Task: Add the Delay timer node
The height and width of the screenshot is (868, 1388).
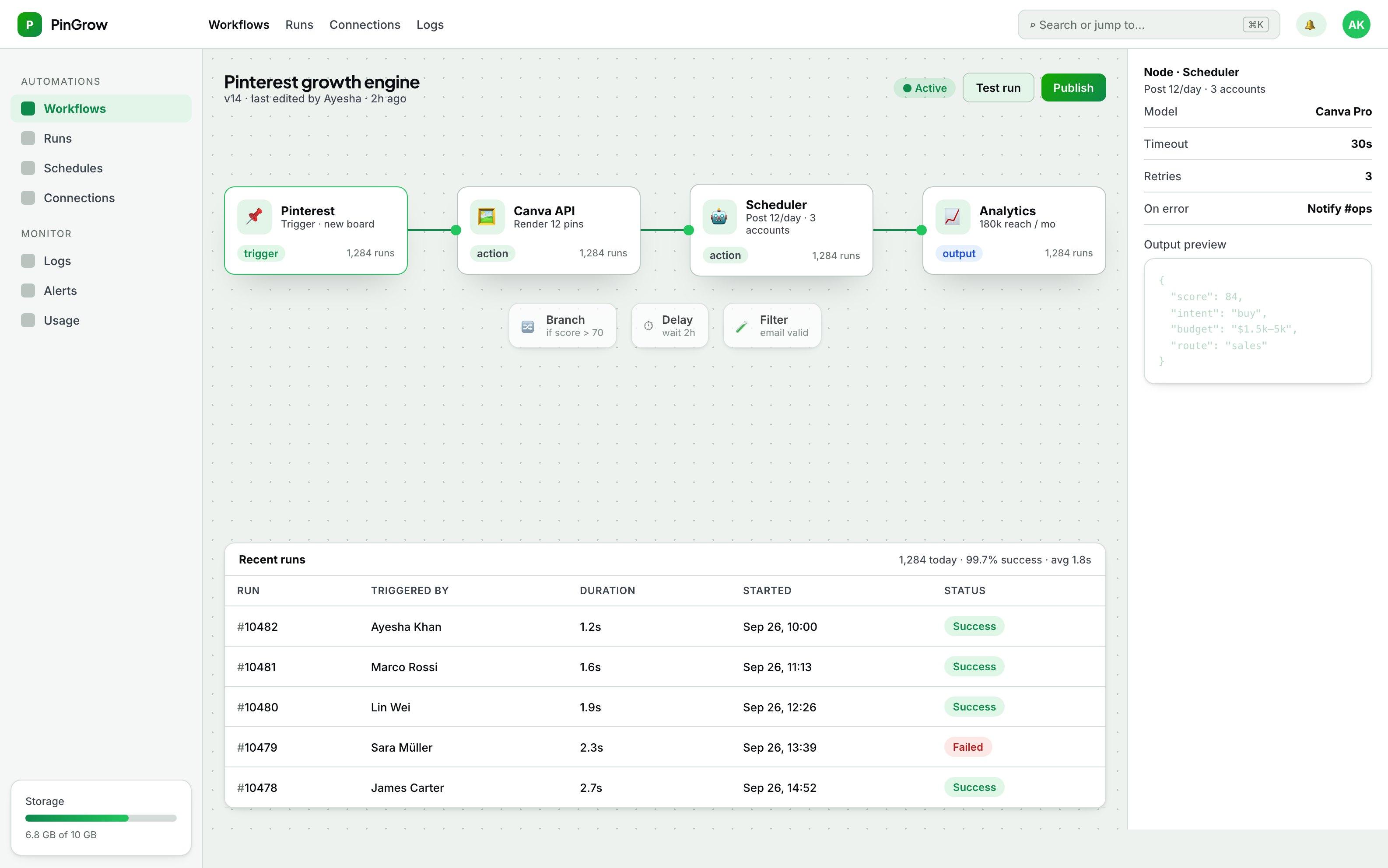Action: (x=670, y=325)
